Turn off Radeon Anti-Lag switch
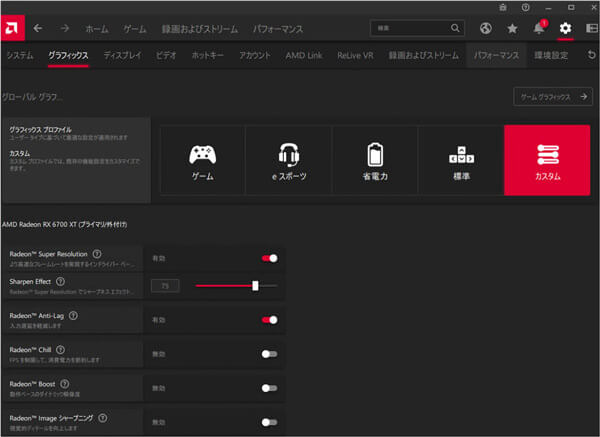 pyautogui.click(x=270, y=320)
